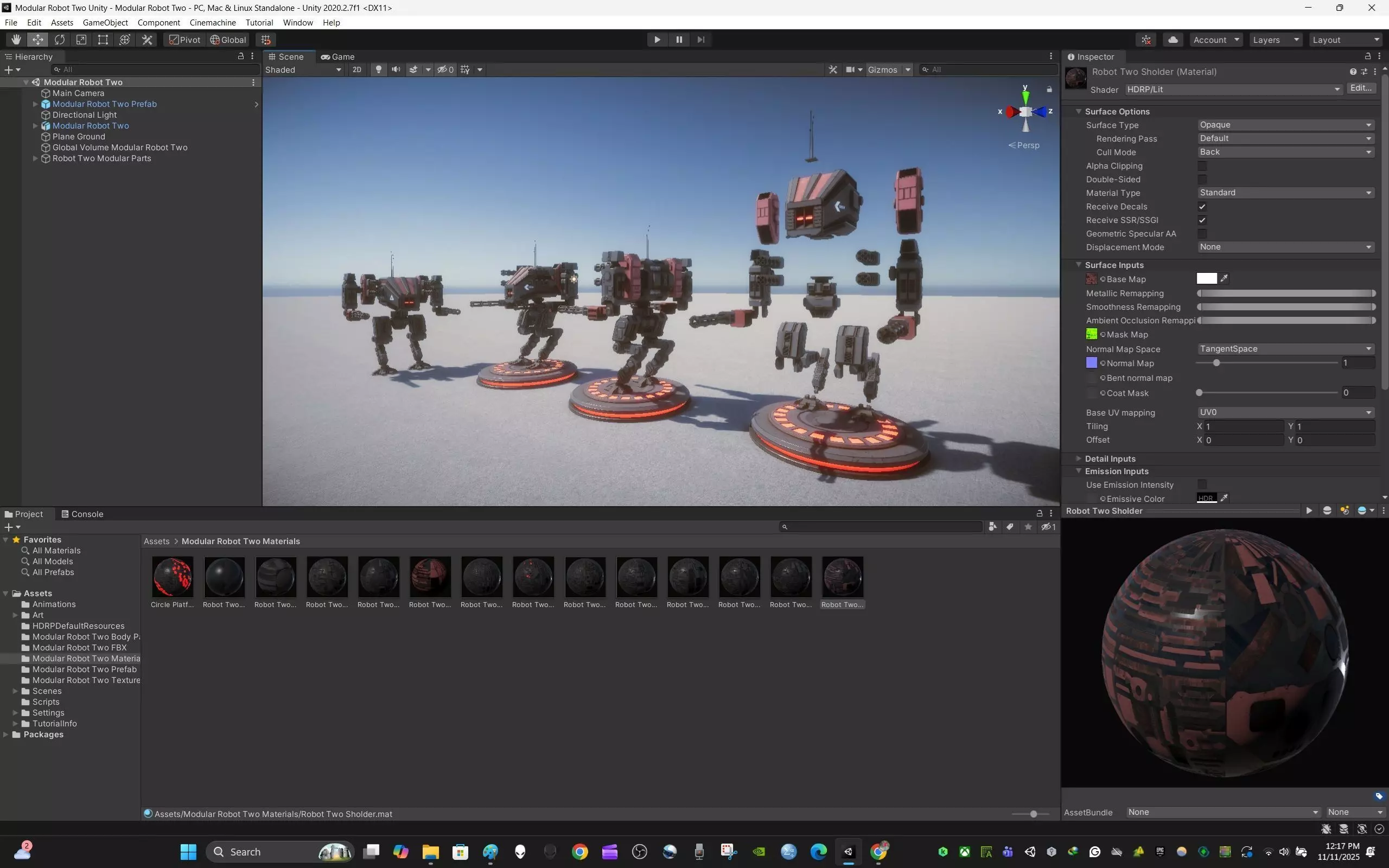Click the asset label tag icon

pos(1379,796)
